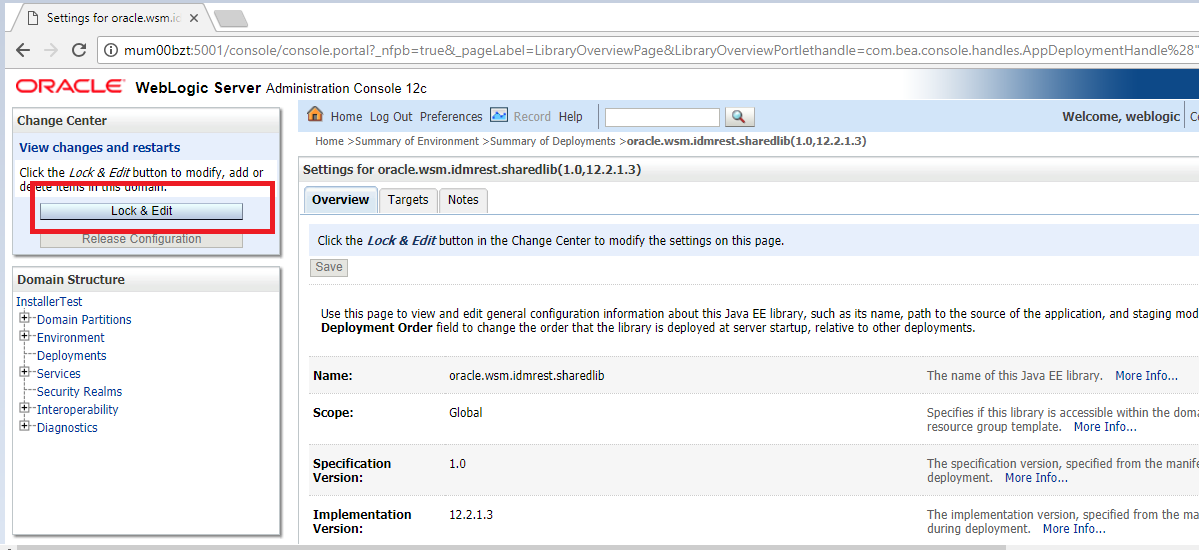
Task: Click More Info for Specification Version
Action: click(x=1036, y=478)
